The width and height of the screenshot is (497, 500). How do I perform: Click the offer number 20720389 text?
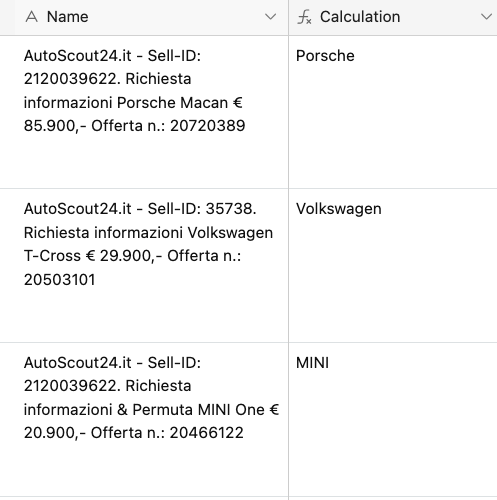208,126
